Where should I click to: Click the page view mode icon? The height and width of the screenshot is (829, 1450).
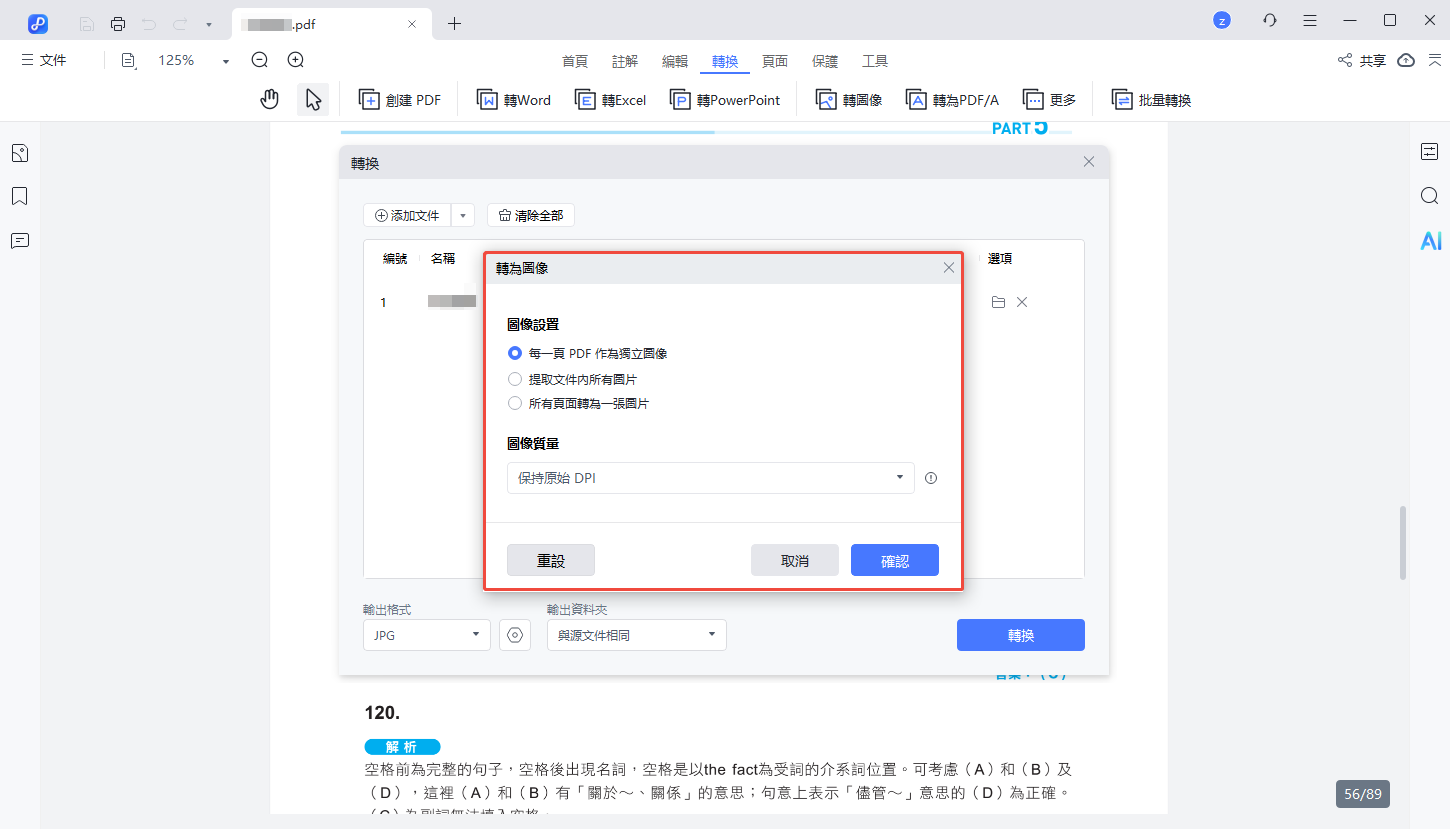129,61
